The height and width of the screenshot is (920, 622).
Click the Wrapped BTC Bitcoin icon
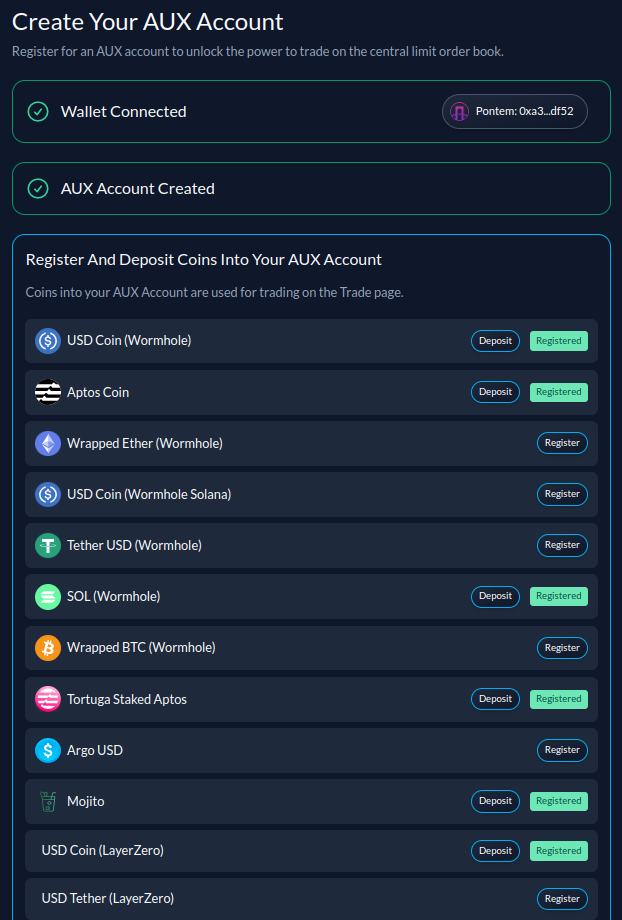48,648
